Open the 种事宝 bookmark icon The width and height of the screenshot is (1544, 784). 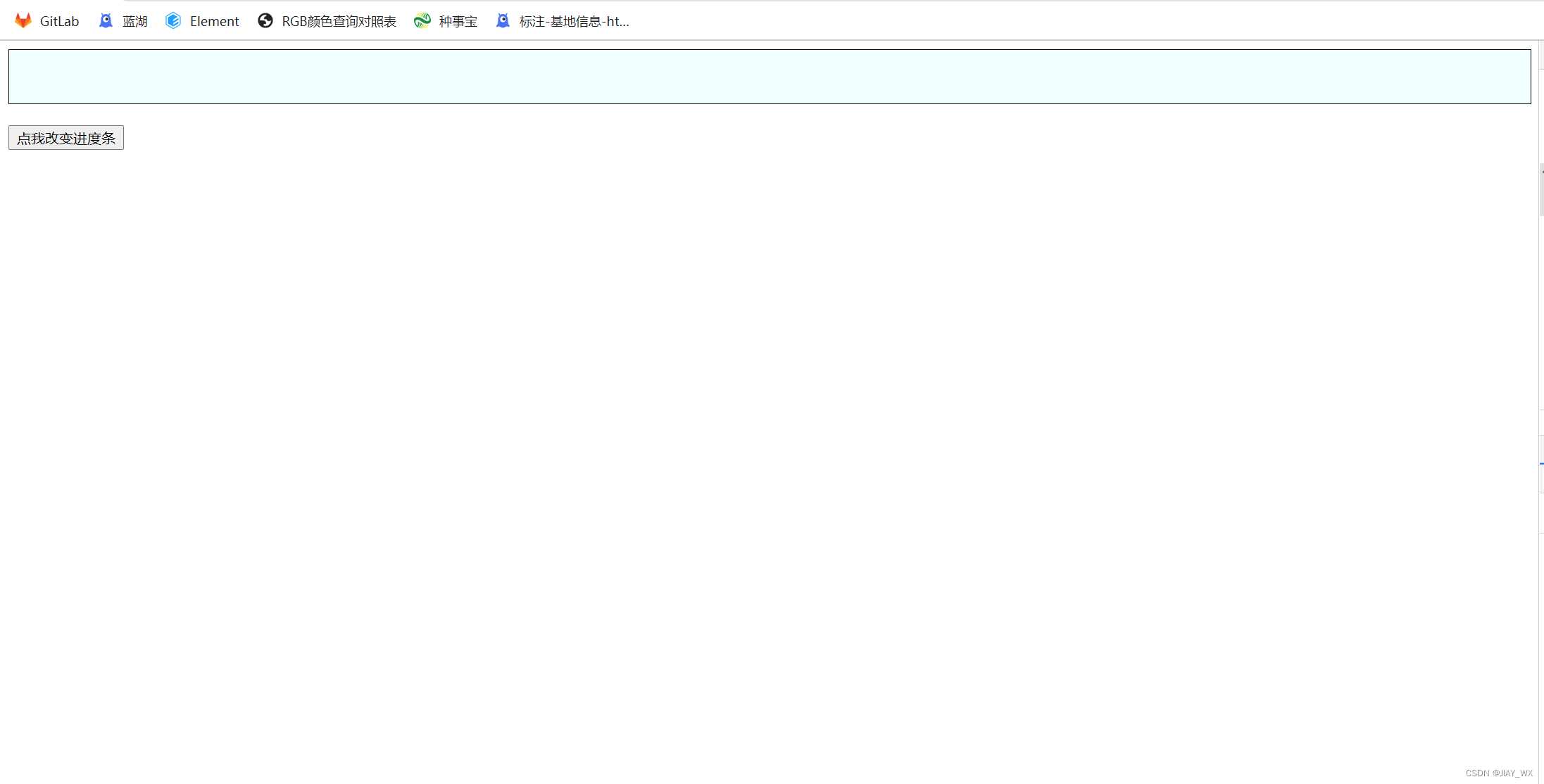tap(422, 21)
